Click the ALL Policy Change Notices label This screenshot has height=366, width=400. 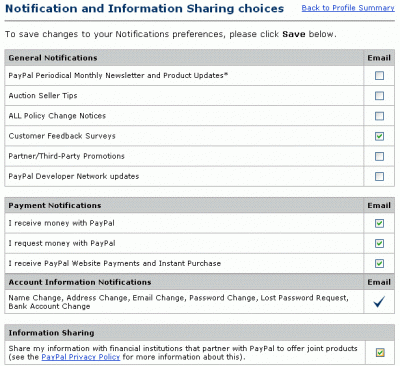click(x=57, y=116)
